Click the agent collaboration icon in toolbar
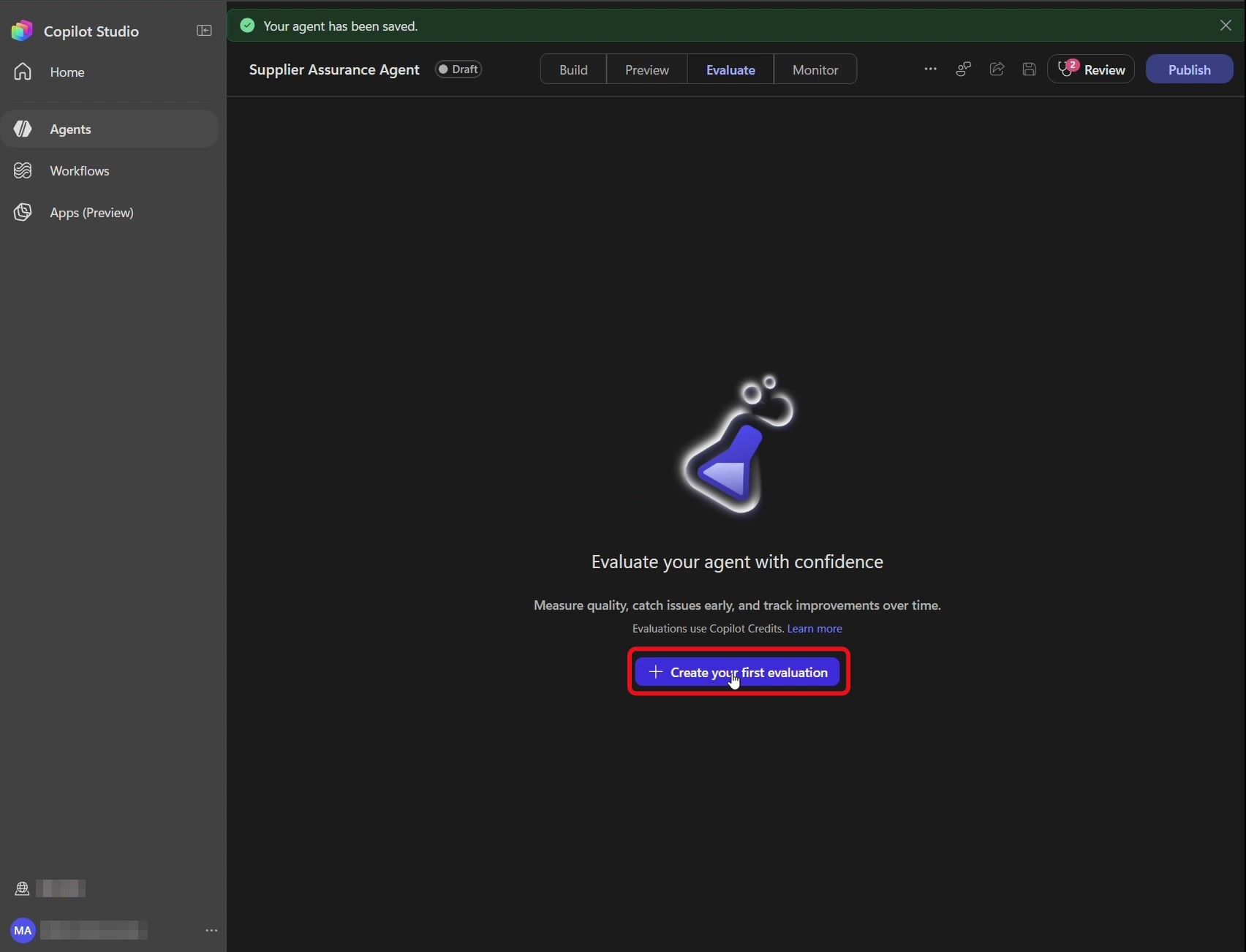1246x952 pixels. [x=964, y=69]
